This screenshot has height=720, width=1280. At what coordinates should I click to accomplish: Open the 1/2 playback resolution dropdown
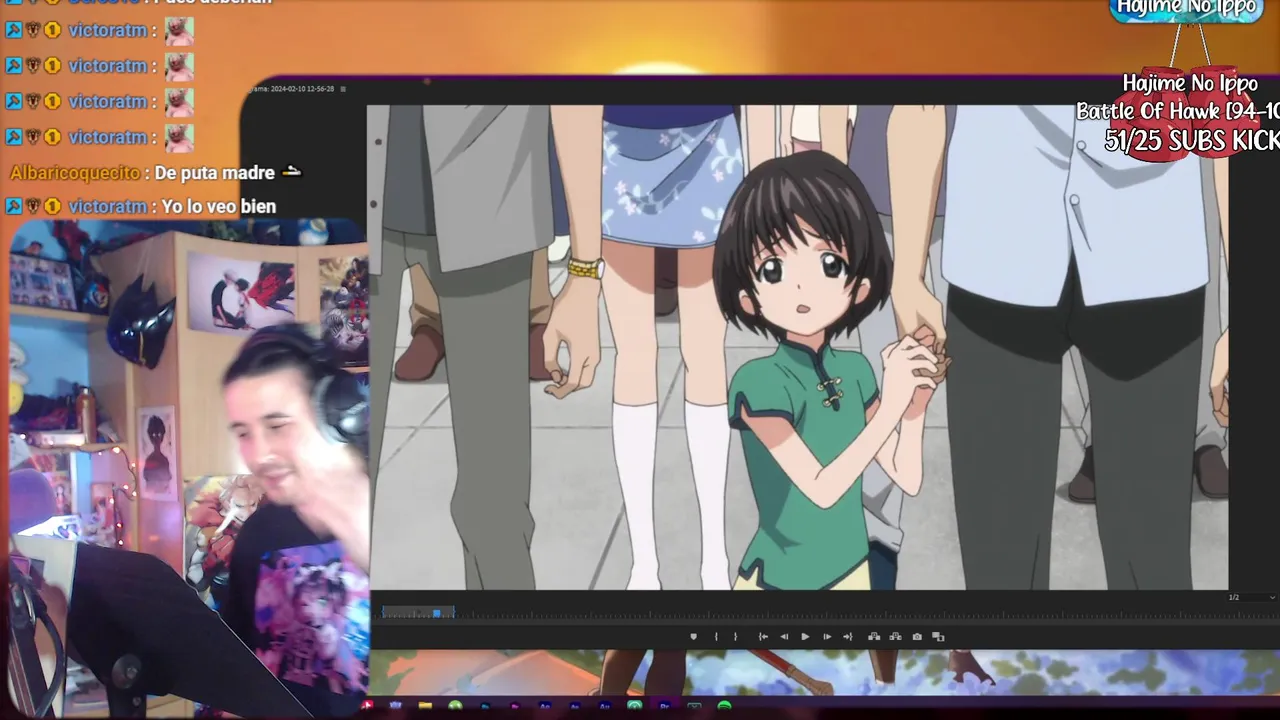click(1251, 598)
